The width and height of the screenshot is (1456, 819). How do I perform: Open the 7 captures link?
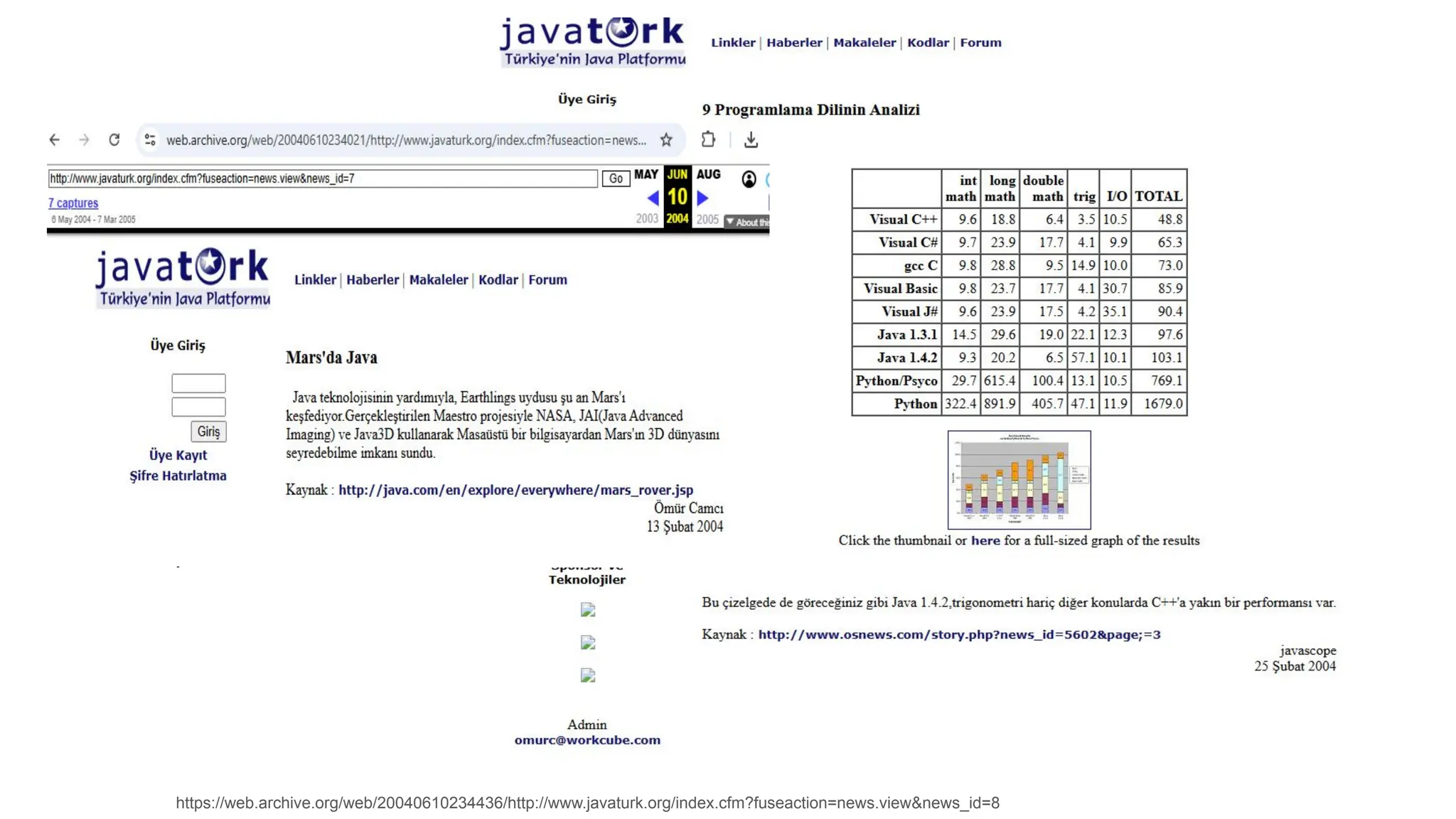(73, 203)
